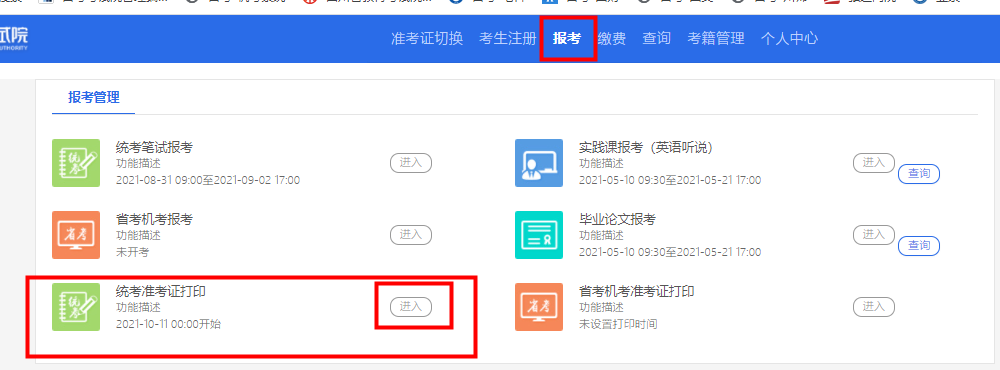Click 查询 button beside 实践课报考
1000x370 pixels.
point(919,174)
